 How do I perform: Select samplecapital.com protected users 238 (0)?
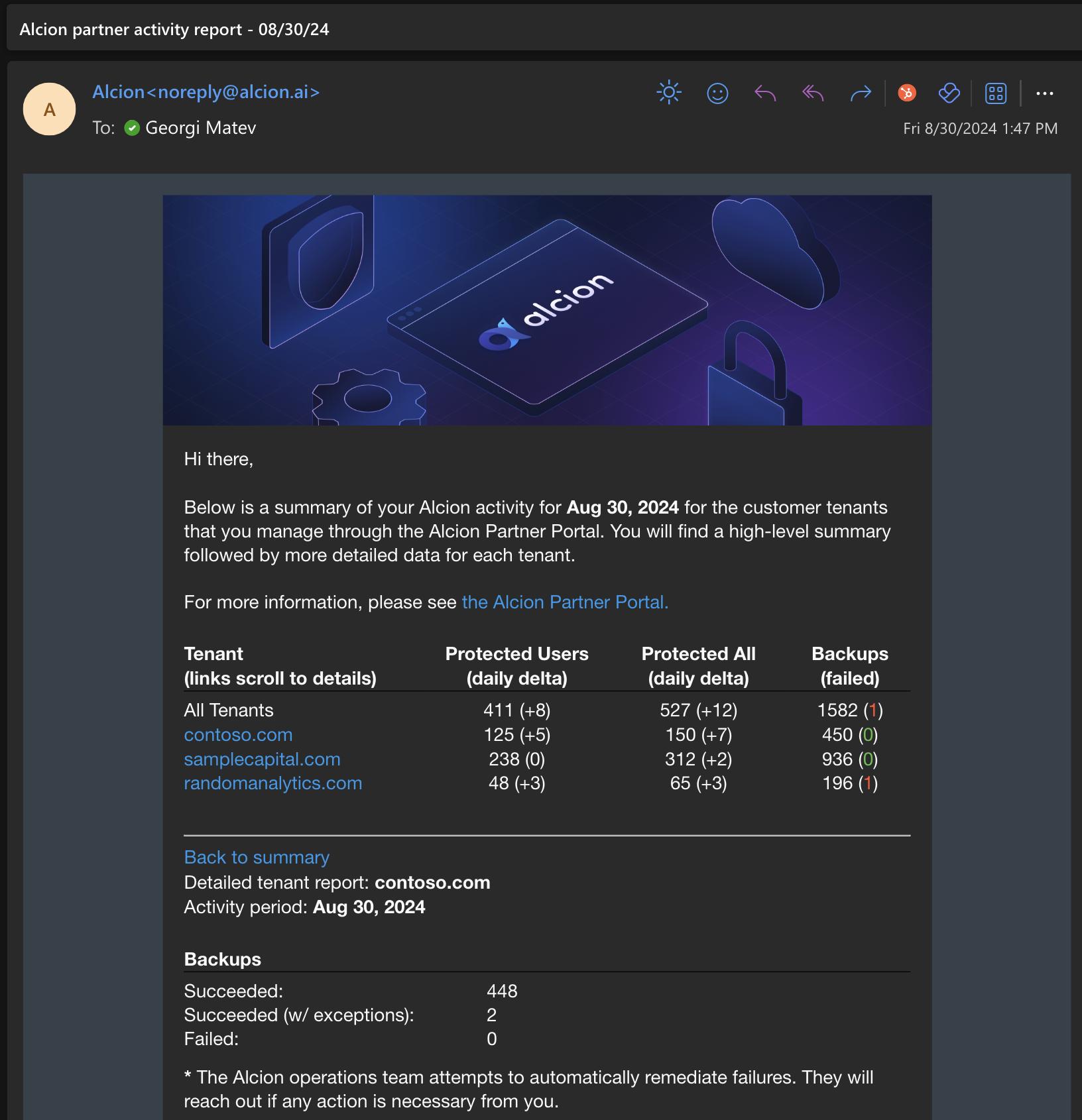tap(517, 759)
